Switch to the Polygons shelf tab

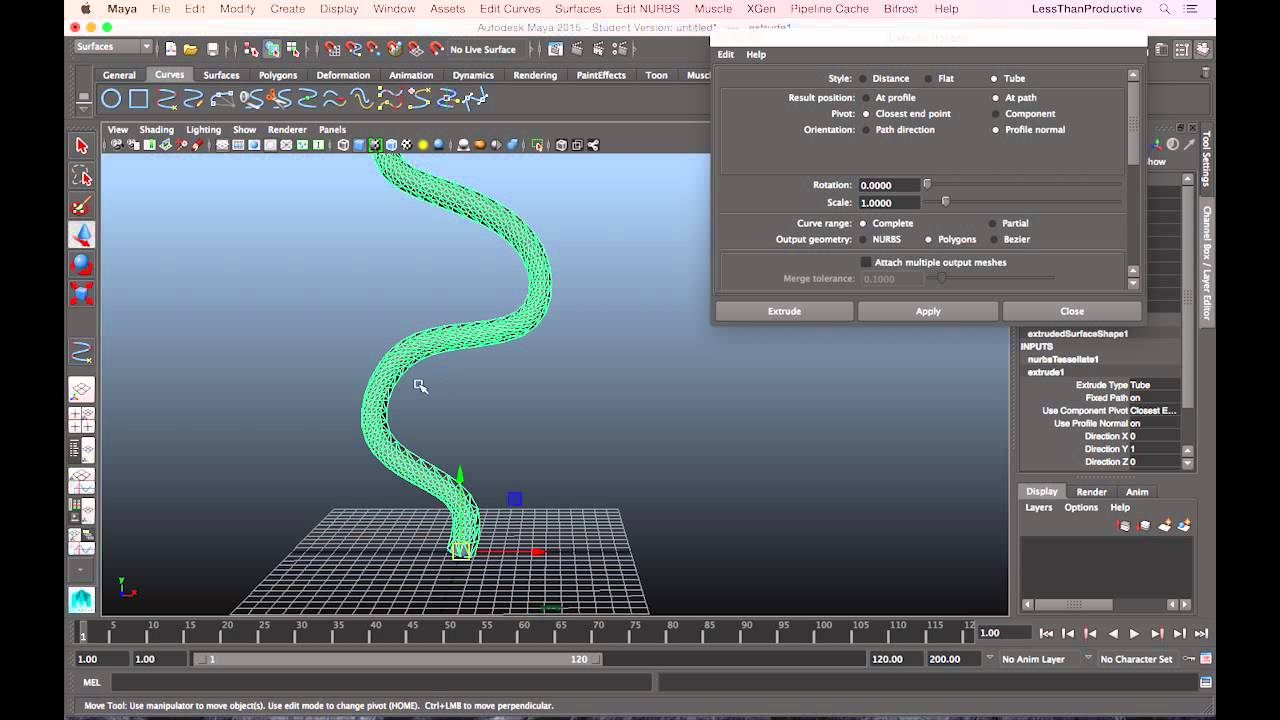click(278, 75)
